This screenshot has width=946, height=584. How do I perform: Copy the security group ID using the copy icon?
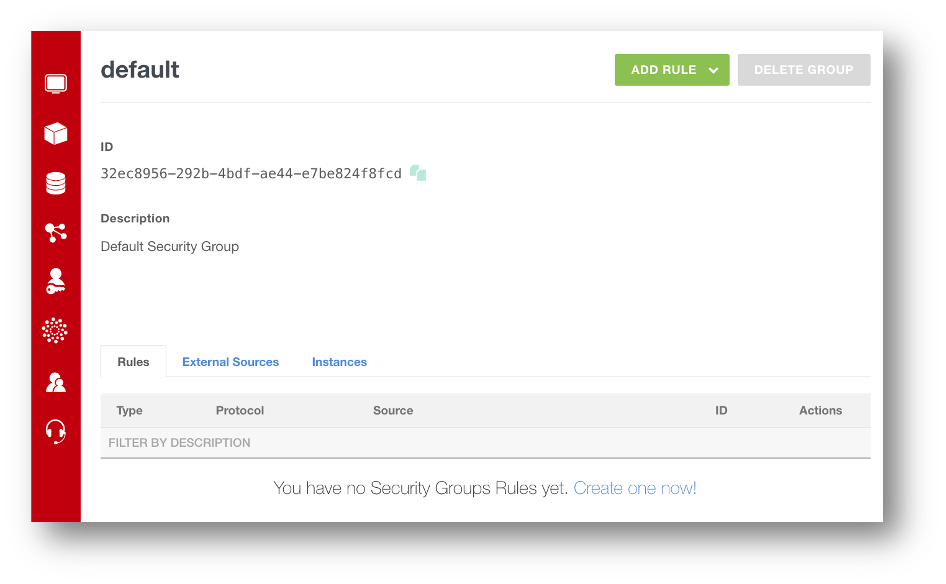(x=417, y=172)
